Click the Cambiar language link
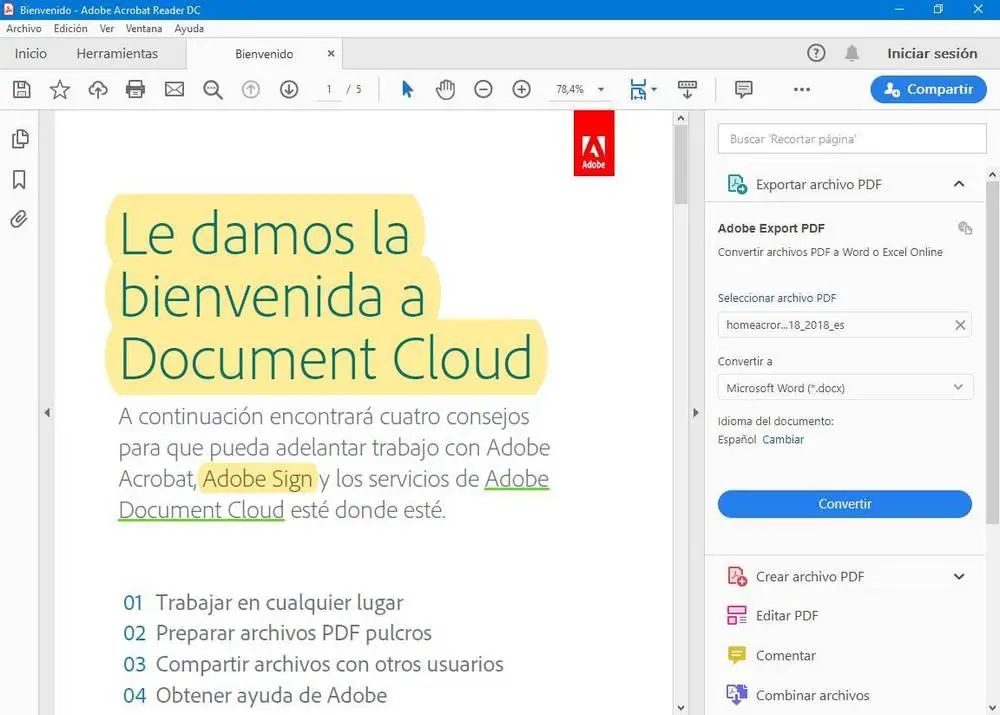The image size is (1000, 715). [783, 440]
